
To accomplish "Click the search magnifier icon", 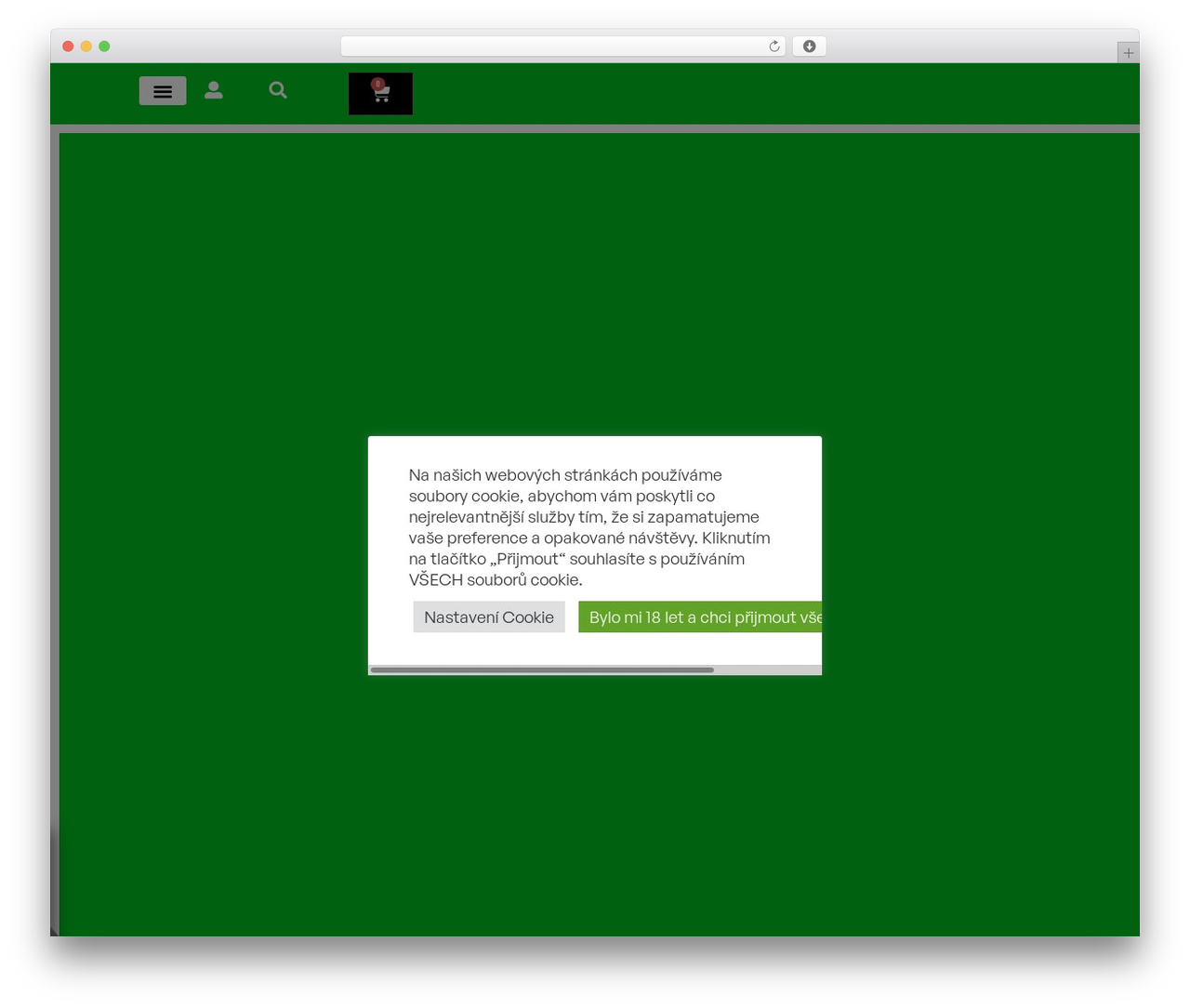I will tap(278, 90).
